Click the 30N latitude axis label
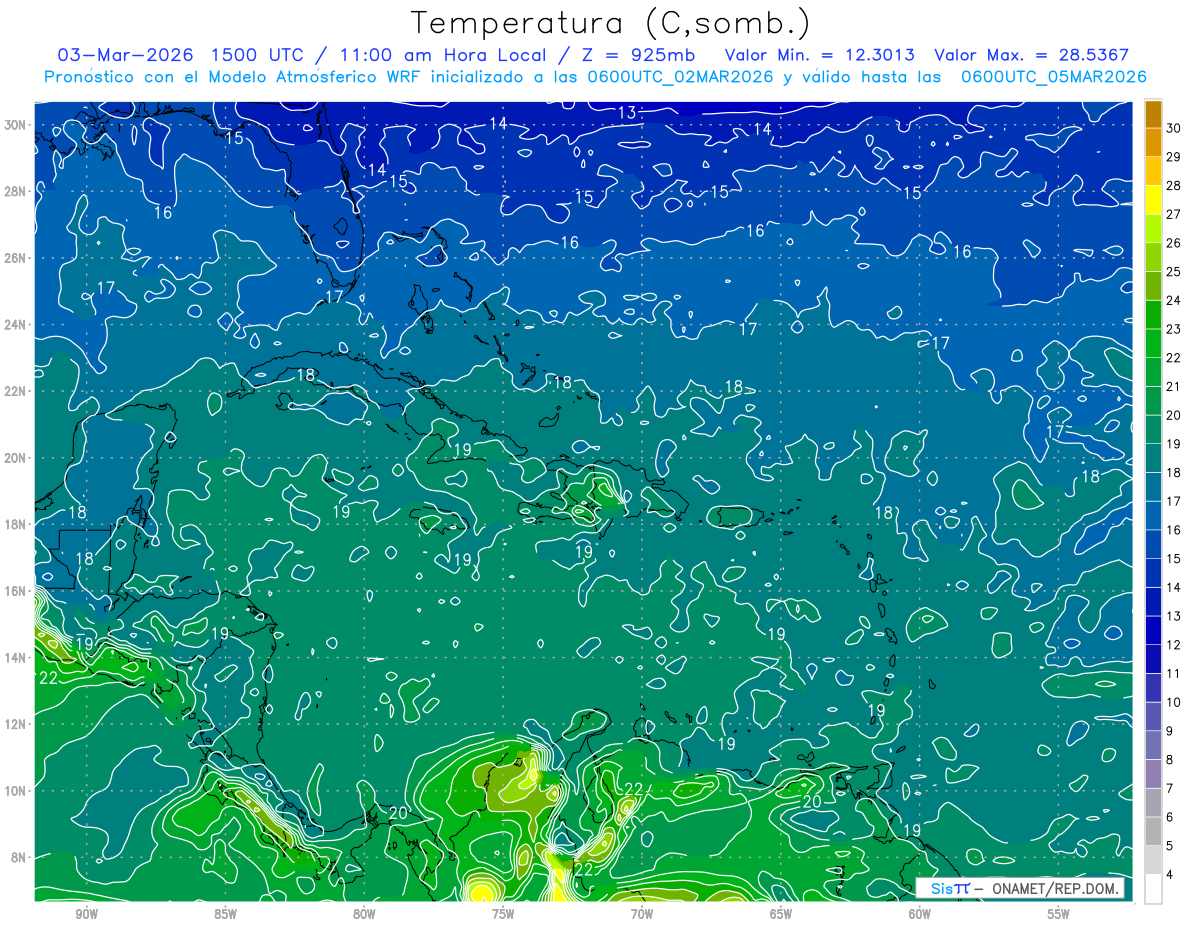This screenshot has height=927, width=1200. point(15,125)
